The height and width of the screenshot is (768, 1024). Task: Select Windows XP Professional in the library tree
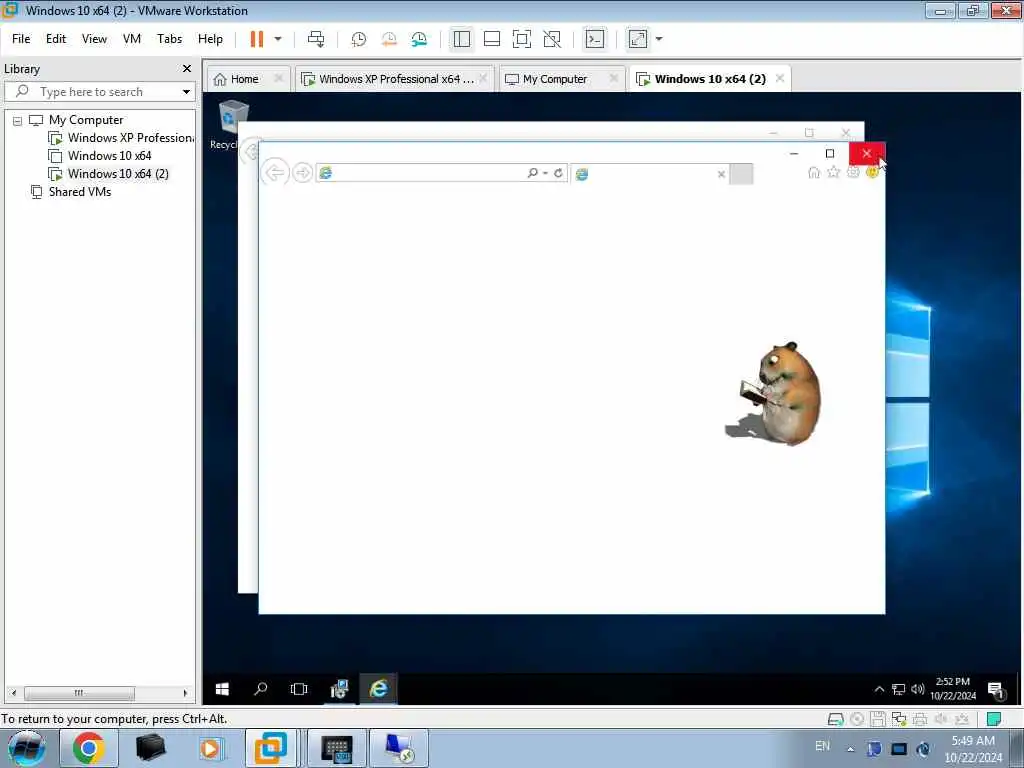121,138
